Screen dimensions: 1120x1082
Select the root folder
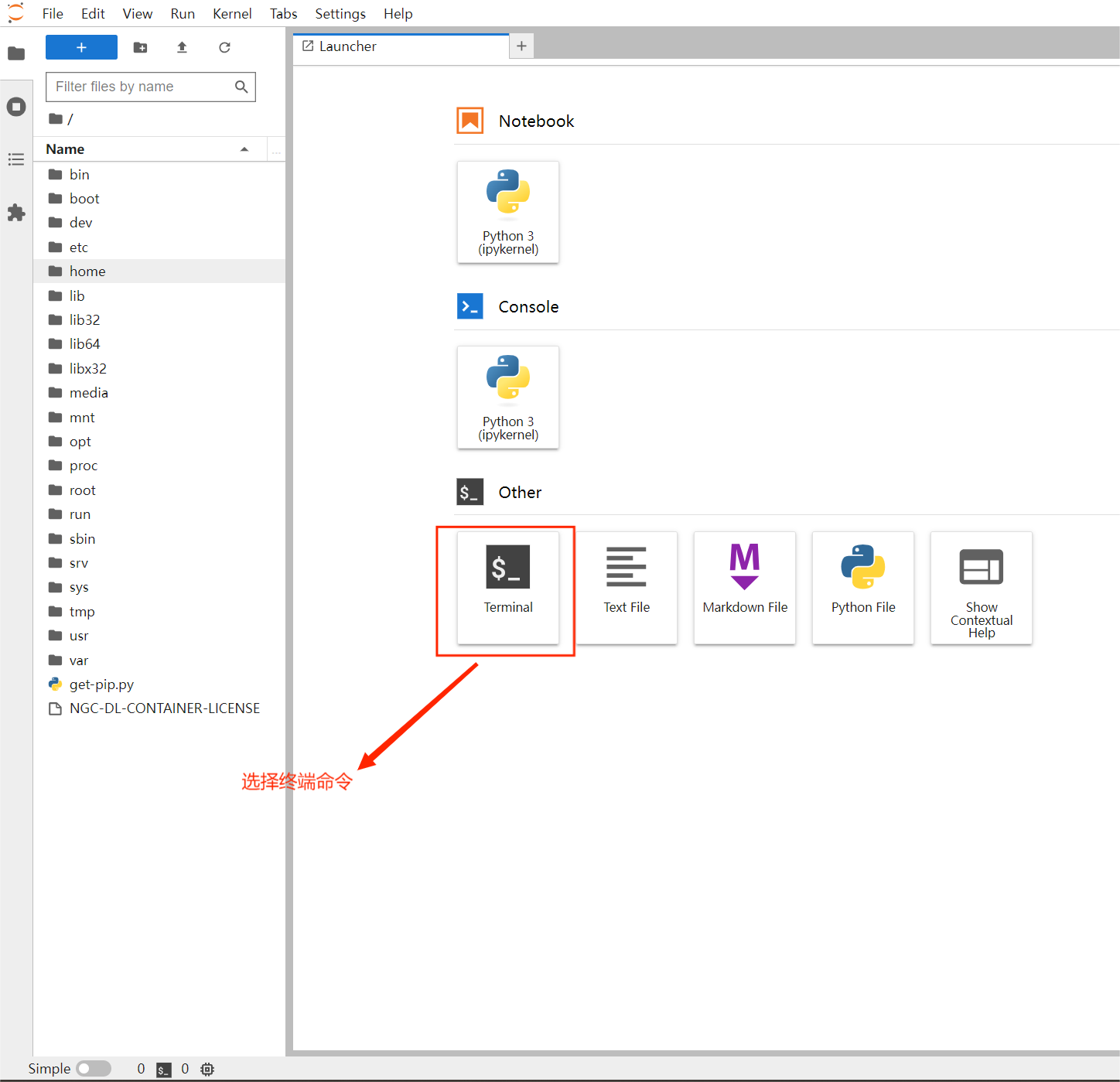tap(159, 490)
